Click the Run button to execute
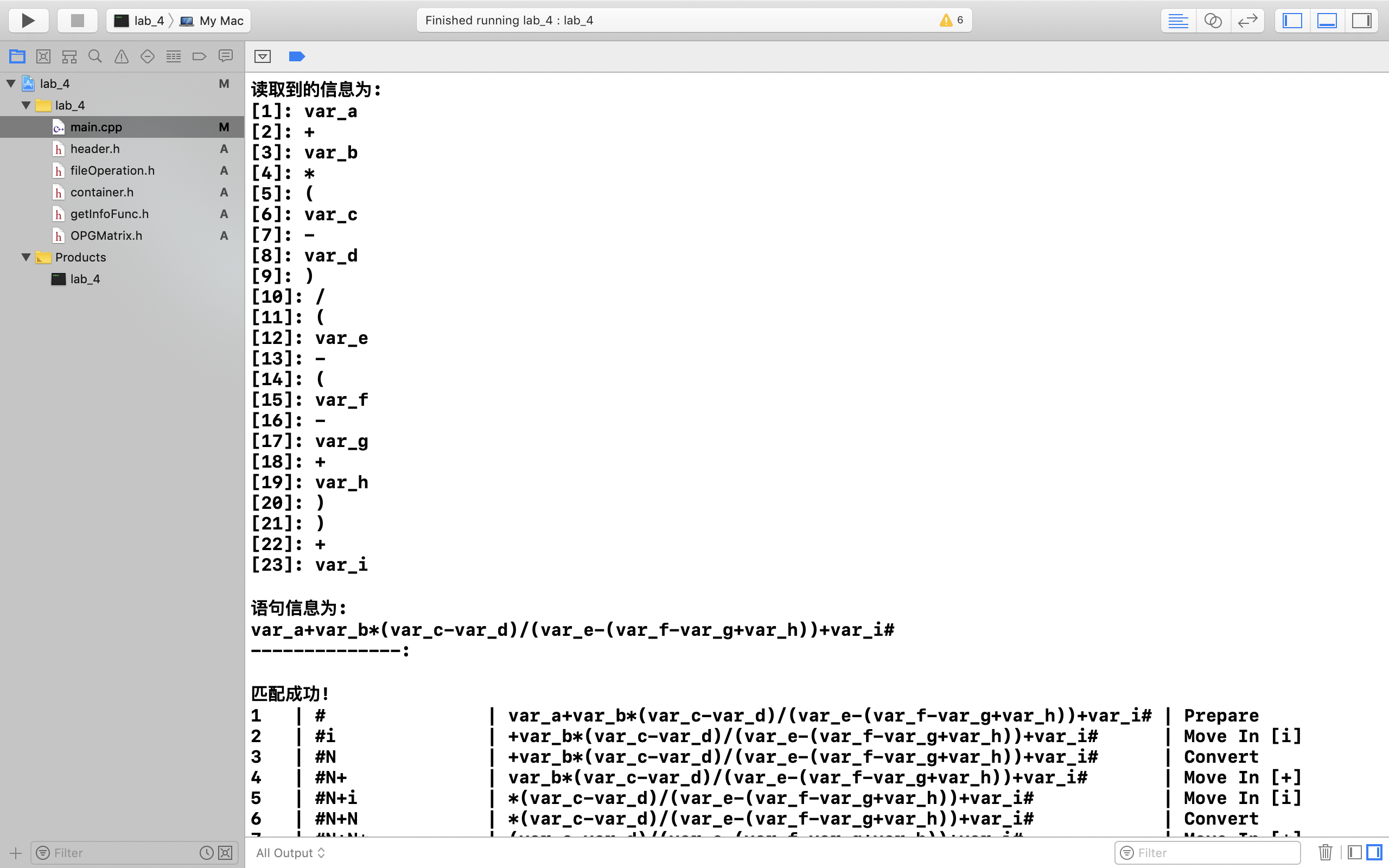1389x868 pixels. point(28,20)
